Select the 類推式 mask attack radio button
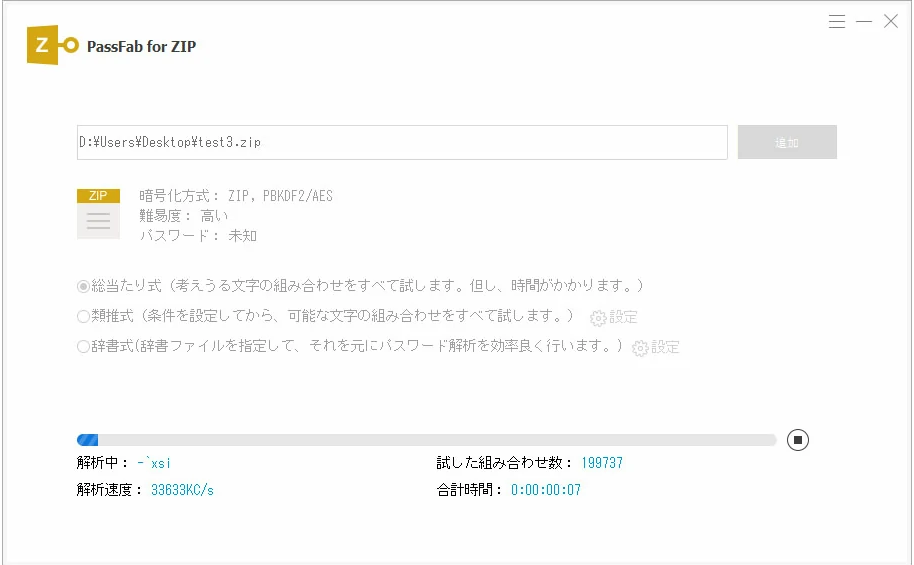The image size is (914, 565). [83, 317]
